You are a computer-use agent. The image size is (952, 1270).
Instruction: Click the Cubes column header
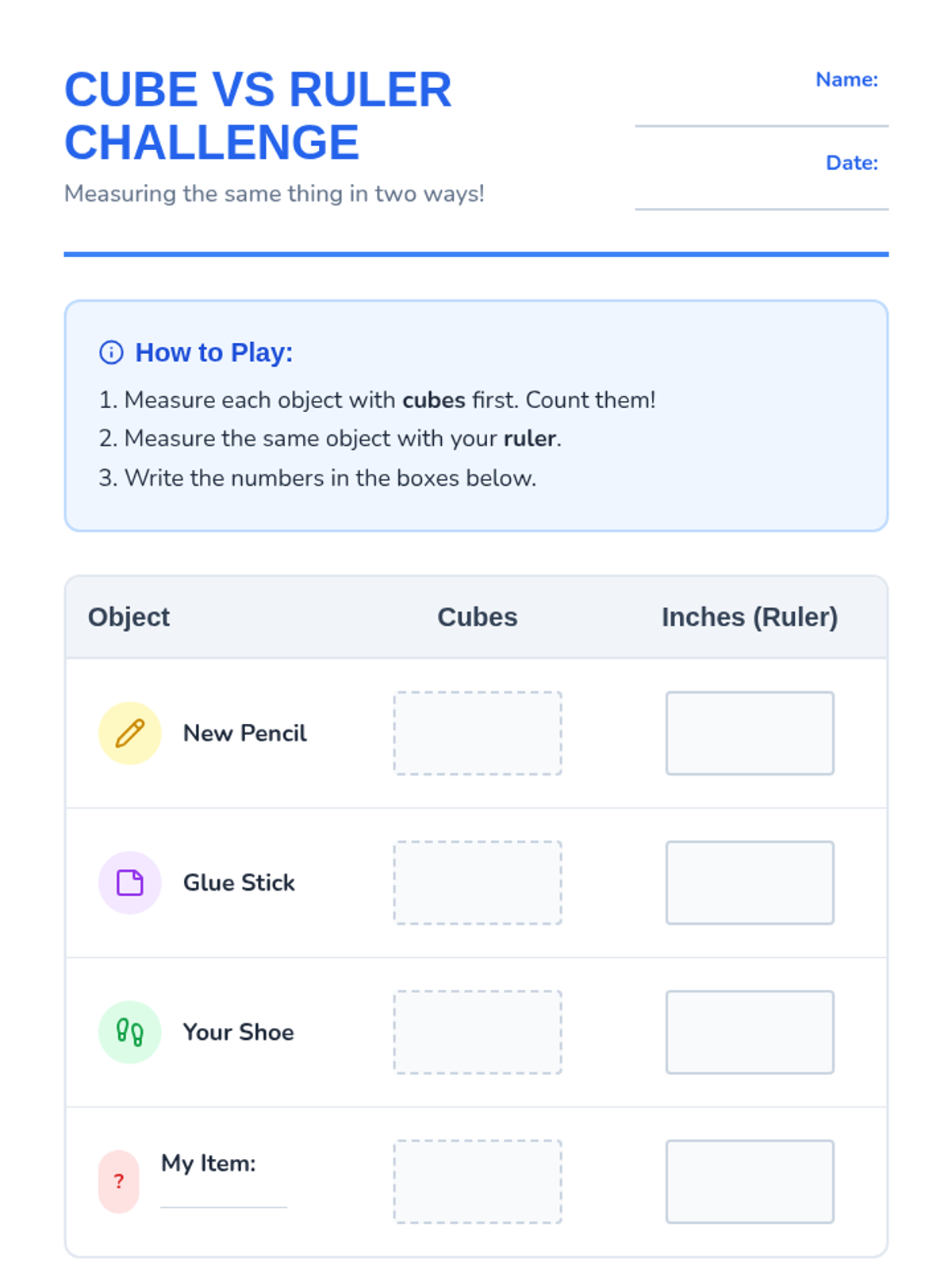coord(477,617)
